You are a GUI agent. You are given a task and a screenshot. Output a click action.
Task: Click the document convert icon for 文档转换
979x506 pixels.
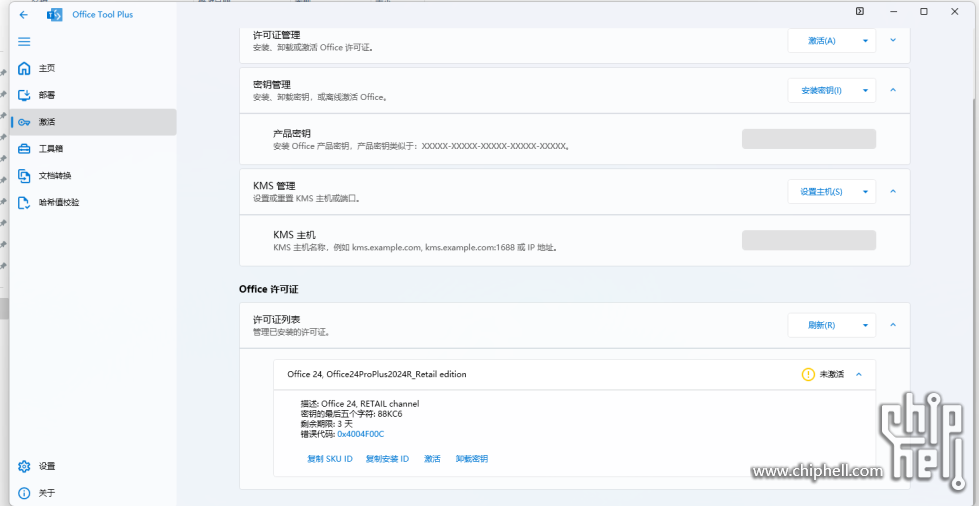(x=24, y=176)
